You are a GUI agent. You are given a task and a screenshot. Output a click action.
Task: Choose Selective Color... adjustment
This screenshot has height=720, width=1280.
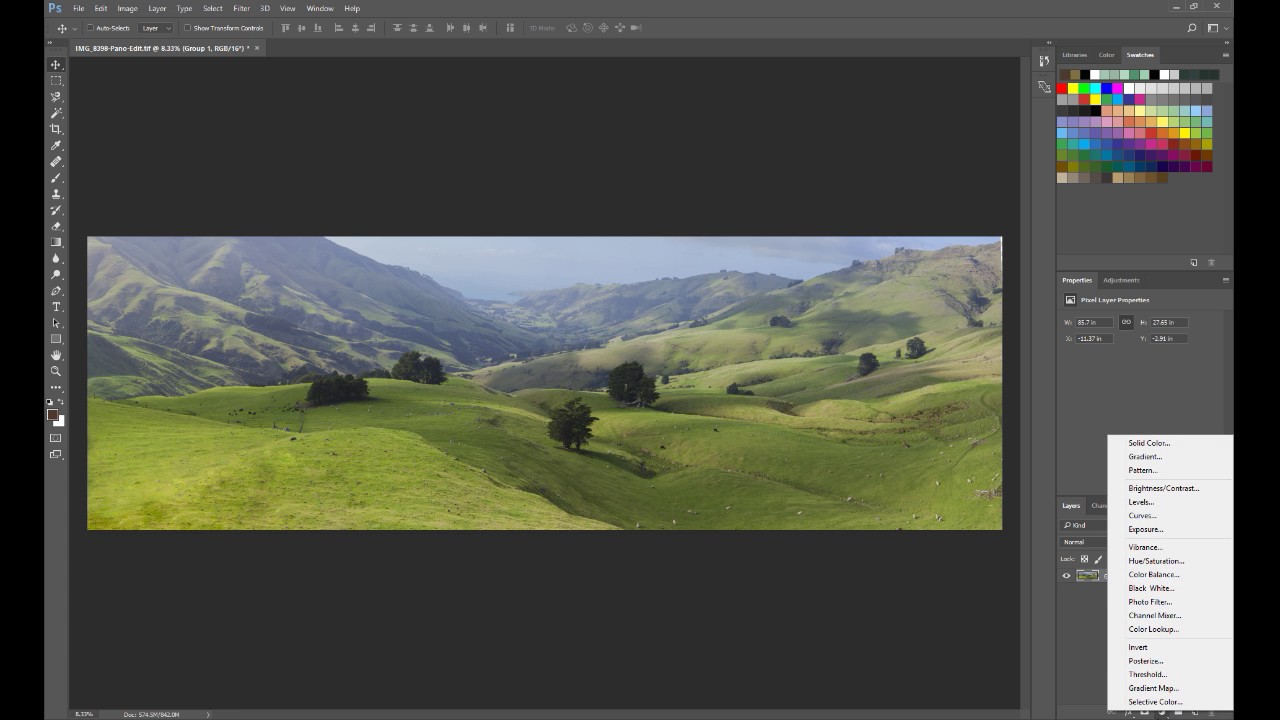click(x=1155, y=702)
